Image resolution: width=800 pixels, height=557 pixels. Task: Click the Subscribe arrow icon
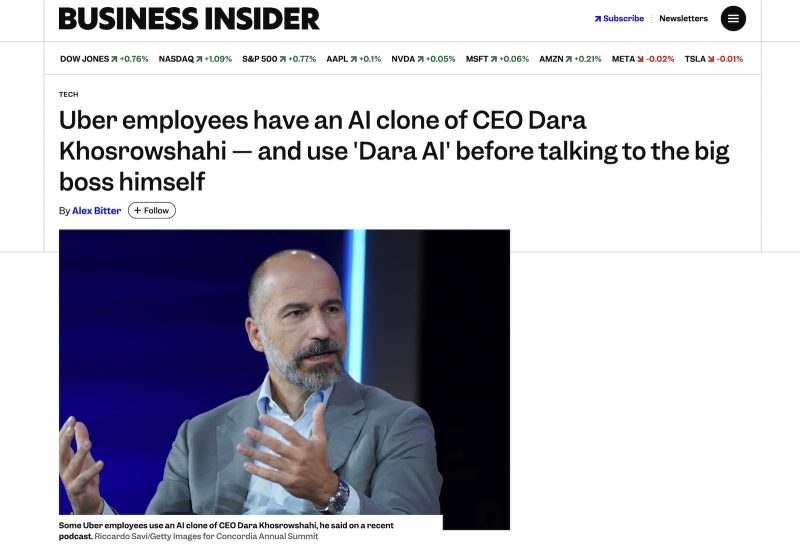pyautogui.click(x=598, y=19)
